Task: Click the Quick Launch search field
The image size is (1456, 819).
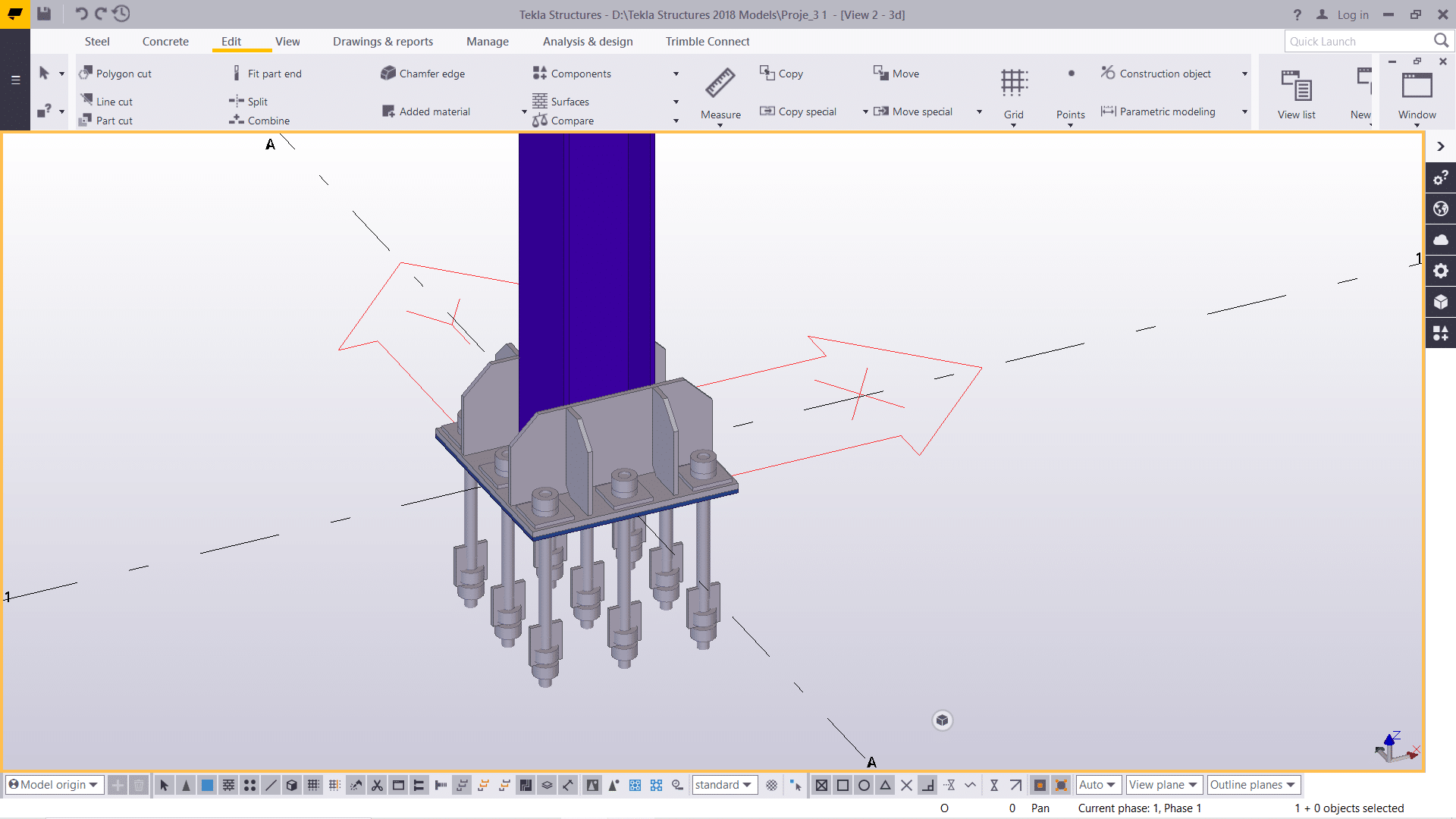Action: (x=1357, y=42)
